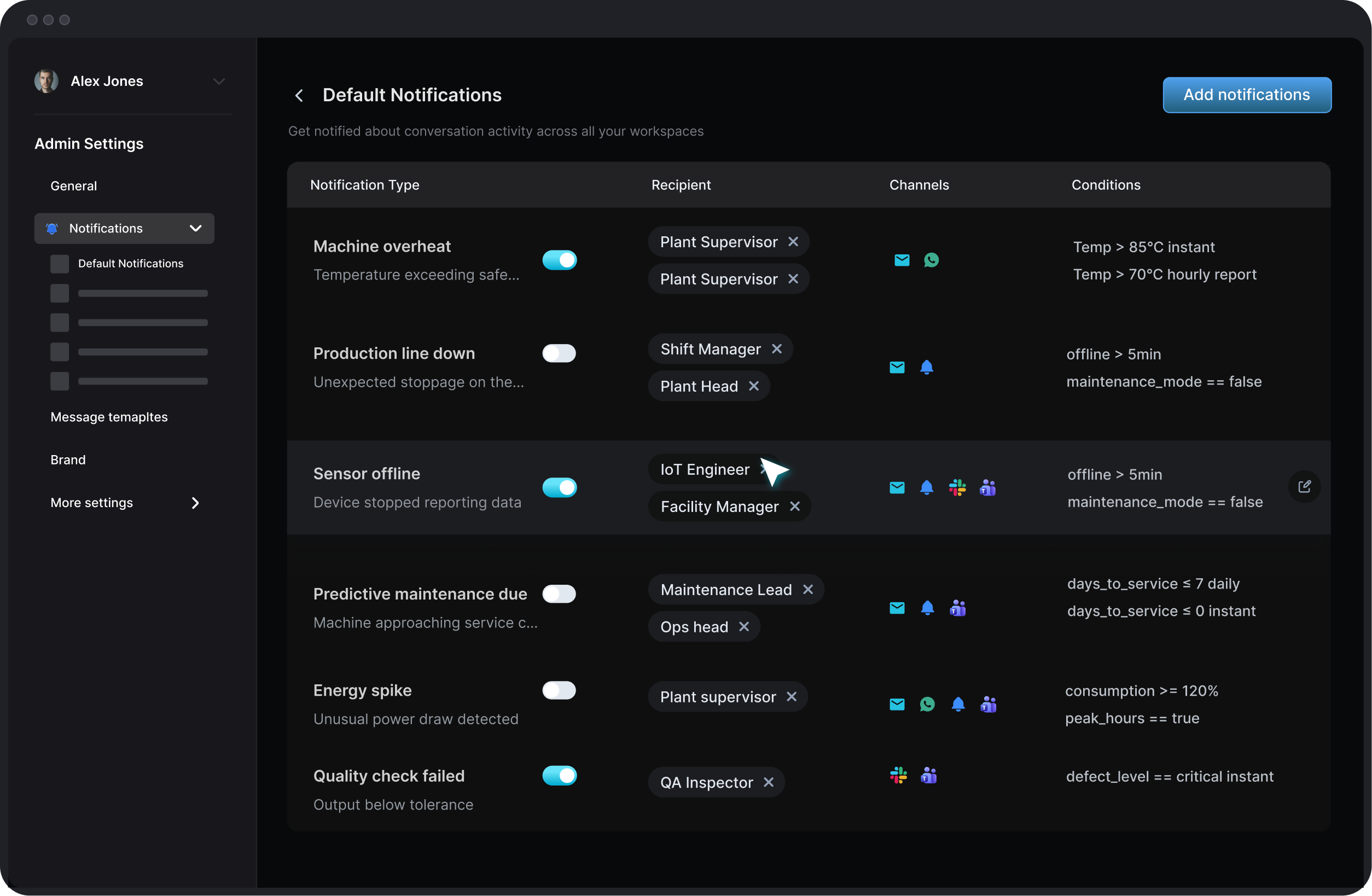The width and height of the screenshot is (1372, 896).
Task: Open the edit icon for Sensor offline
Action: tap(1304, 487)
